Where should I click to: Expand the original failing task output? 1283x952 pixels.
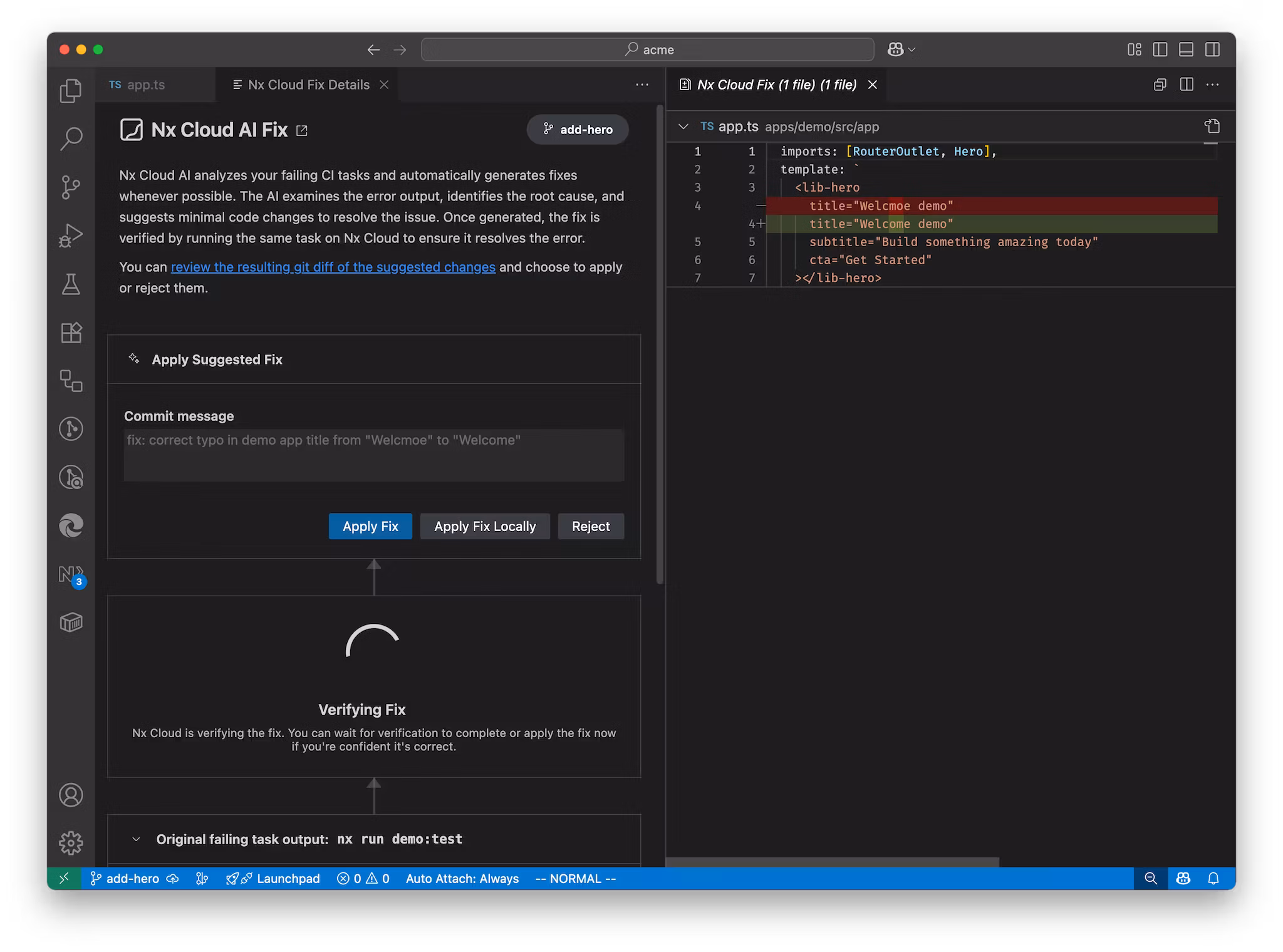click(x=136, y=839)
